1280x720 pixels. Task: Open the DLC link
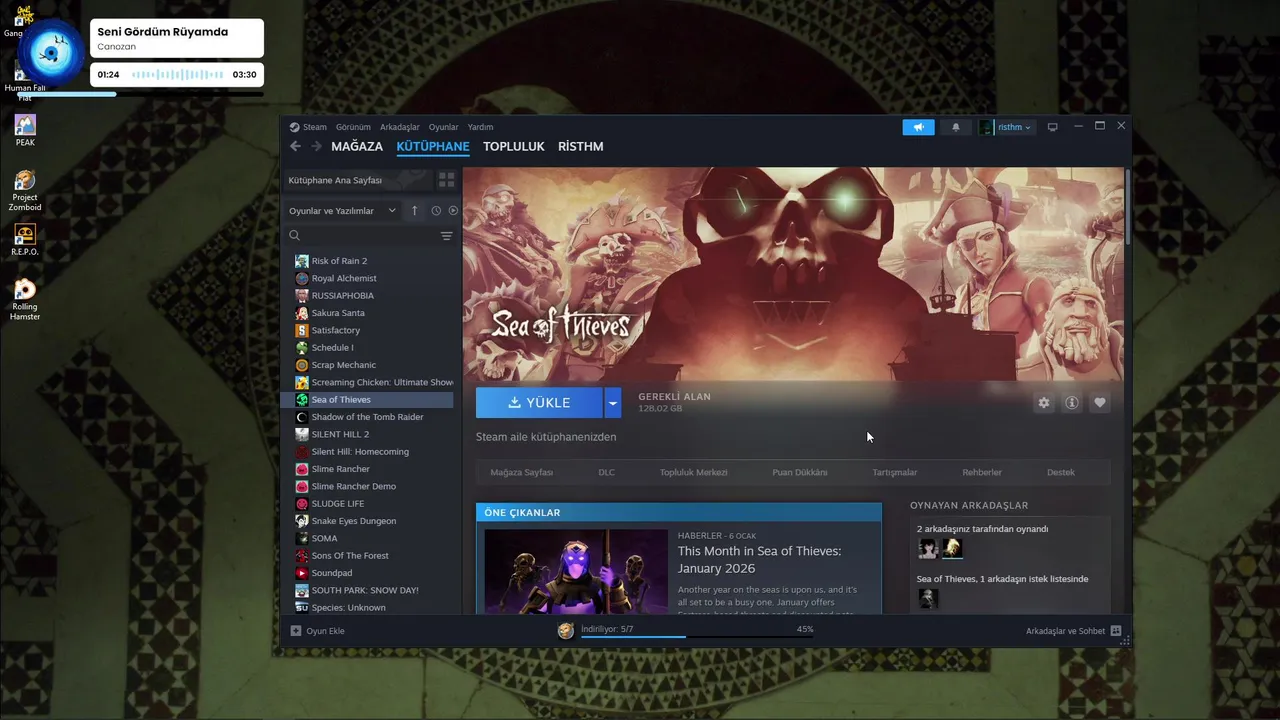click(607, 472)
